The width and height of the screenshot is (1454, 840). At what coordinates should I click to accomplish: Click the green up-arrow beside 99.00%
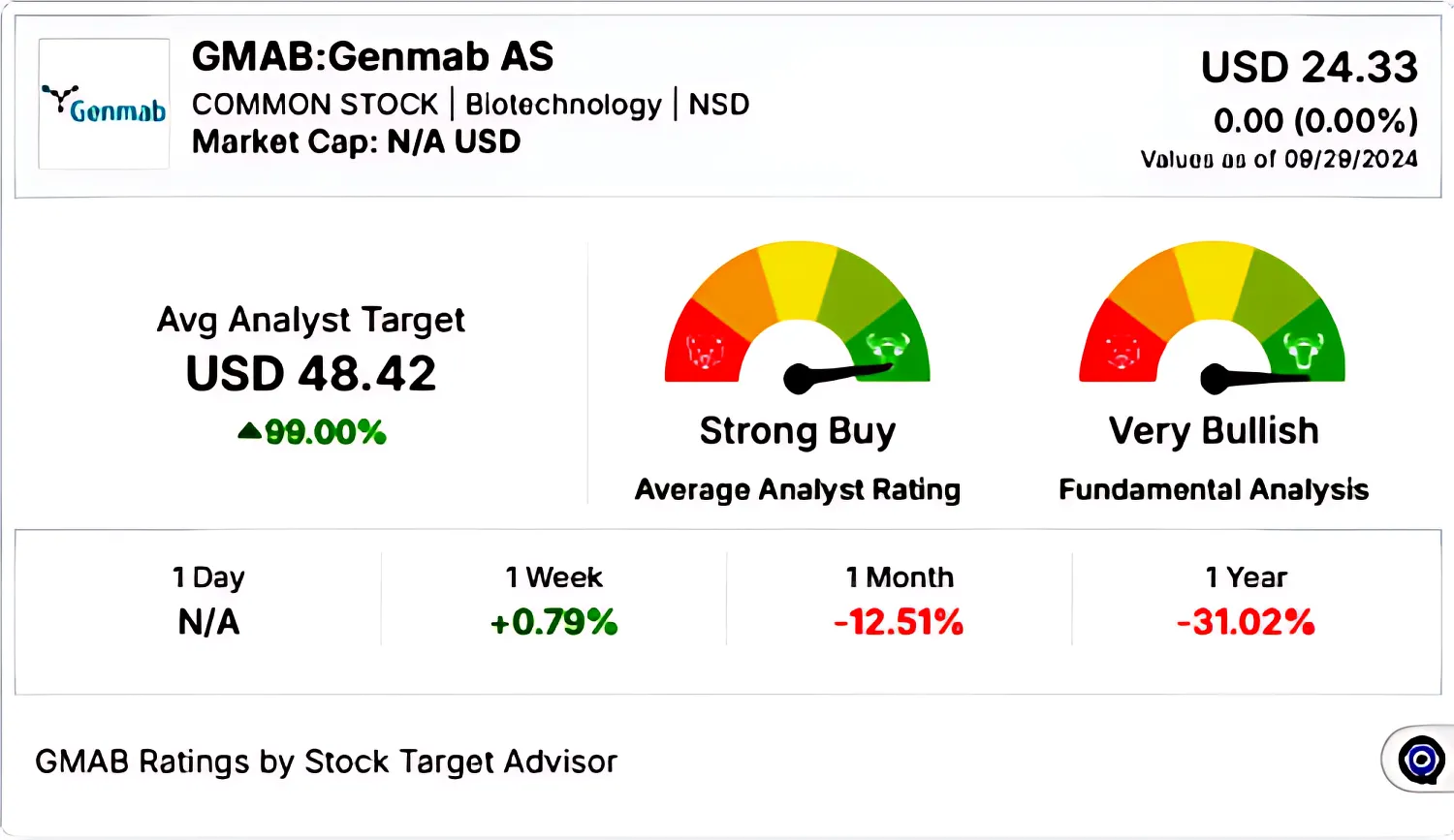pos(249,431)
